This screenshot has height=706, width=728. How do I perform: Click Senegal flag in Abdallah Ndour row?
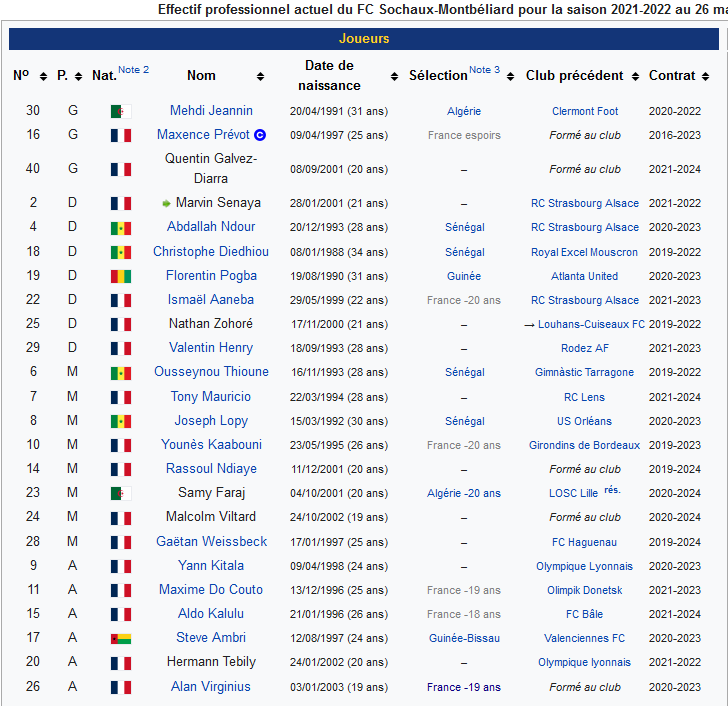point(121,228)
